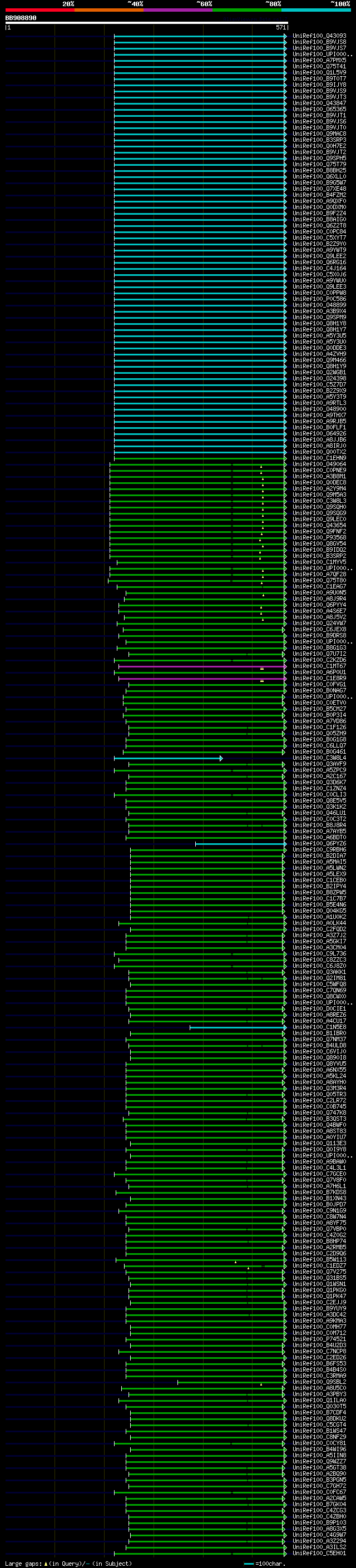Click the white query bar spanning 1 to 571
This screenshot has height=1568, width=356.
[147, 22]
